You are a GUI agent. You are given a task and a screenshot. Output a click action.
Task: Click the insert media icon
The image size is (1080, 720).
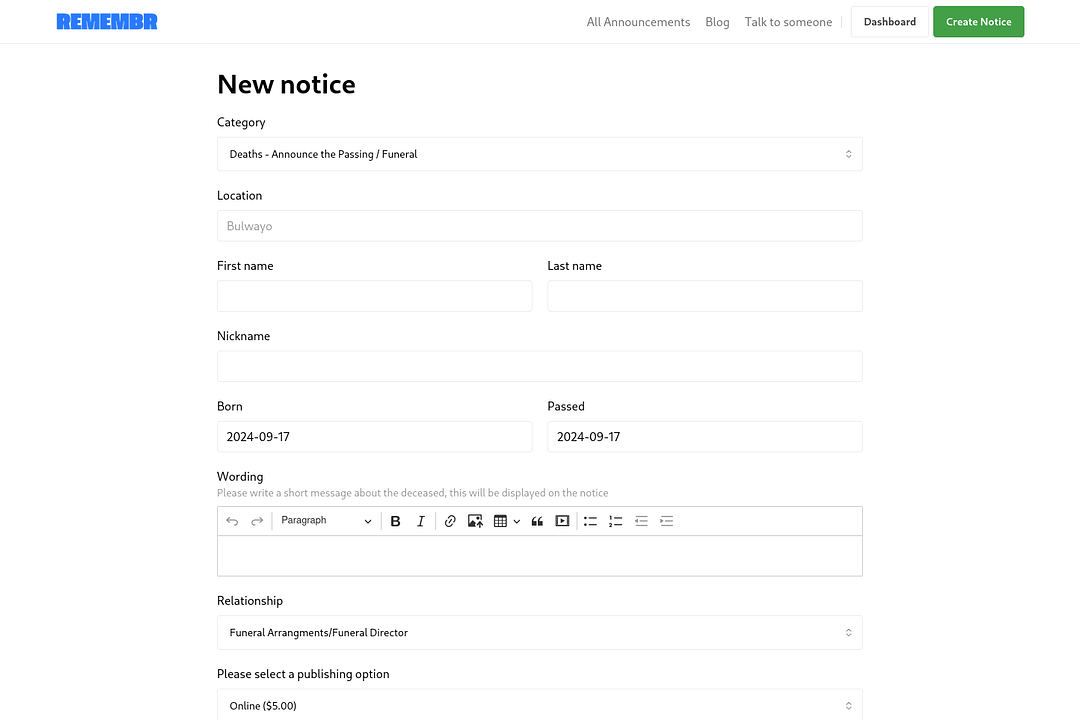(562, 521)
